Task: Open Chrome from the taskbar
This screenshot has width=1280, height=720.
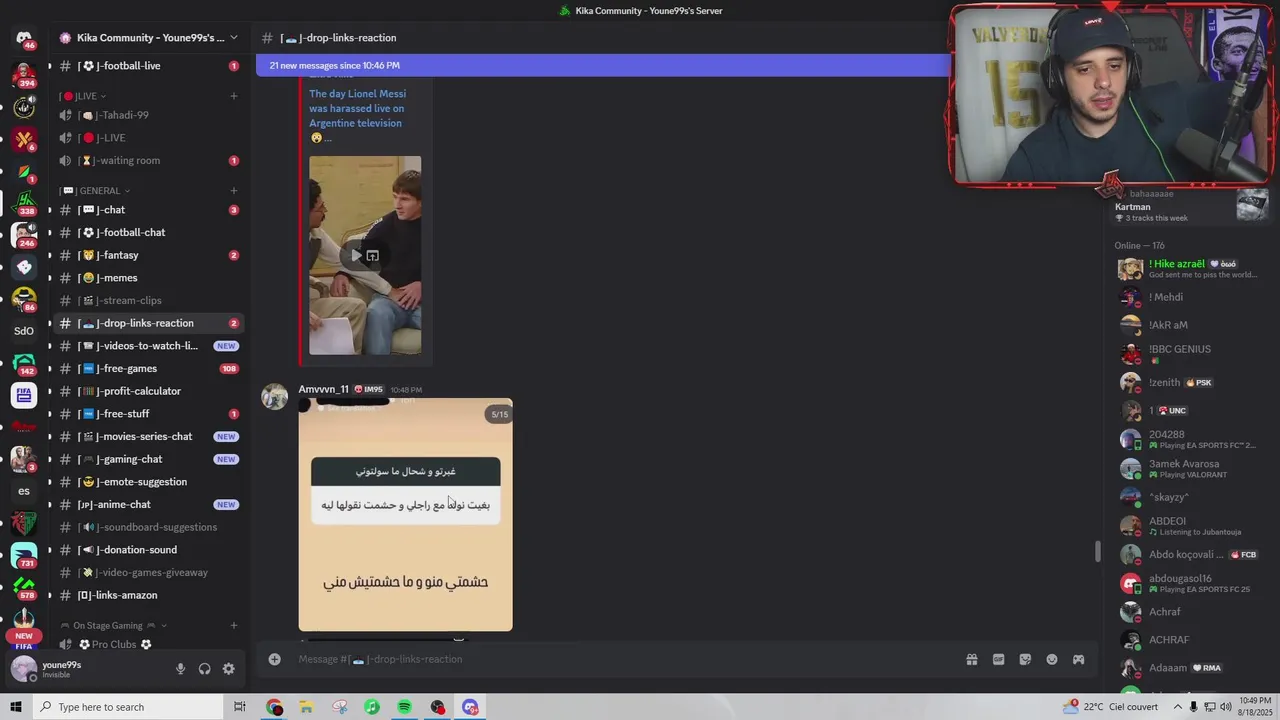Action: coord(274,707)
